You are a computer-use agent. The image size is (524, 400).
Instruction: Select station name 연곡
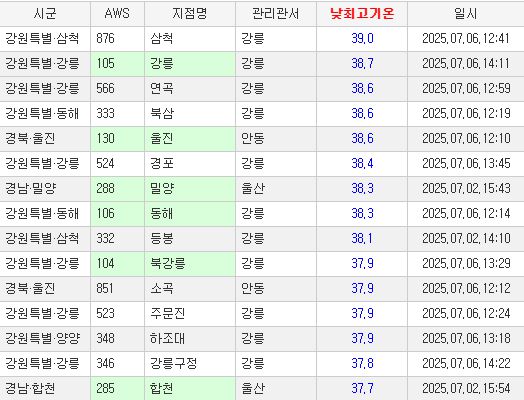coord(161,89)
